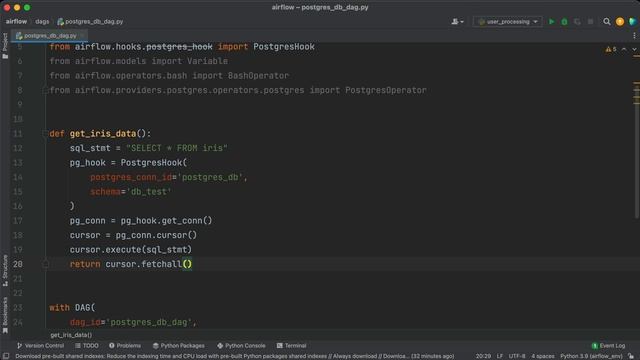Click postgres_db_dag.py breadcrumb in navigation bar

click(x=90, y=22)
